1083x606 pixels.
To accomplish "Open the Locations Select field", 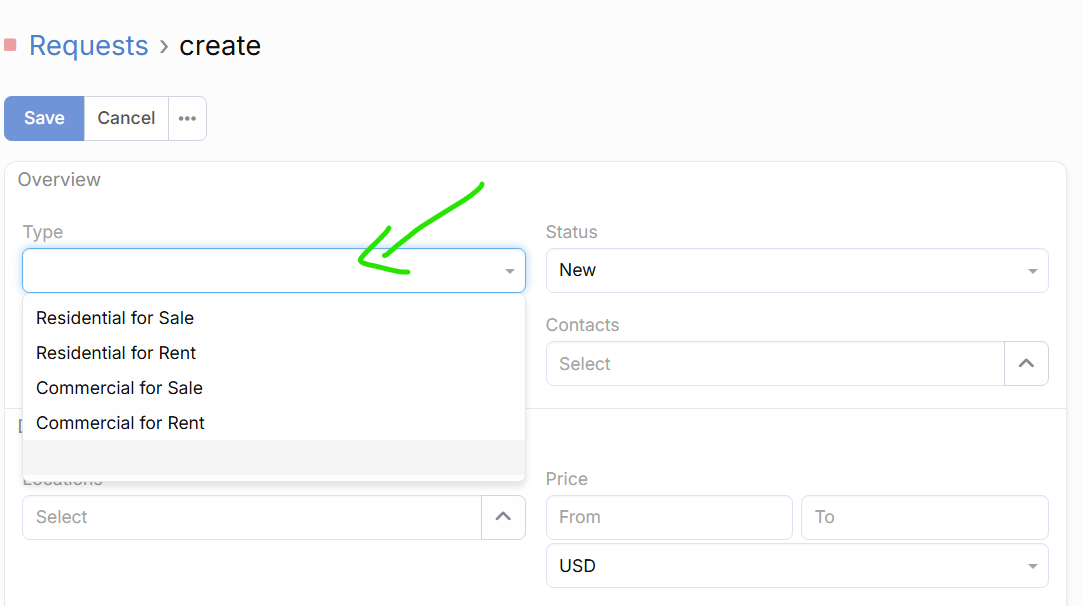I will [251, 517].
